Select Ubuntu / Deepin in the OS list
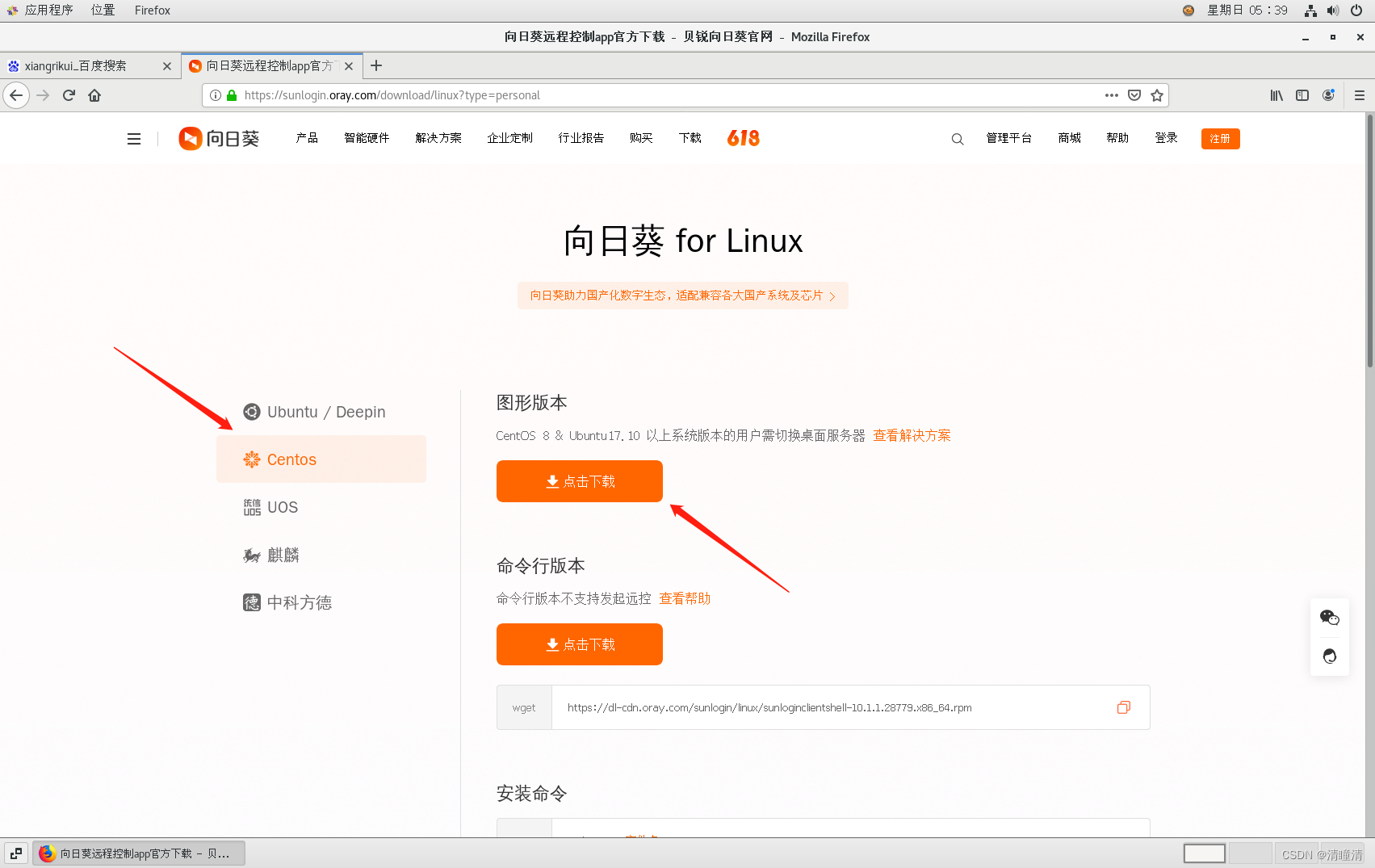 [321, 412]
